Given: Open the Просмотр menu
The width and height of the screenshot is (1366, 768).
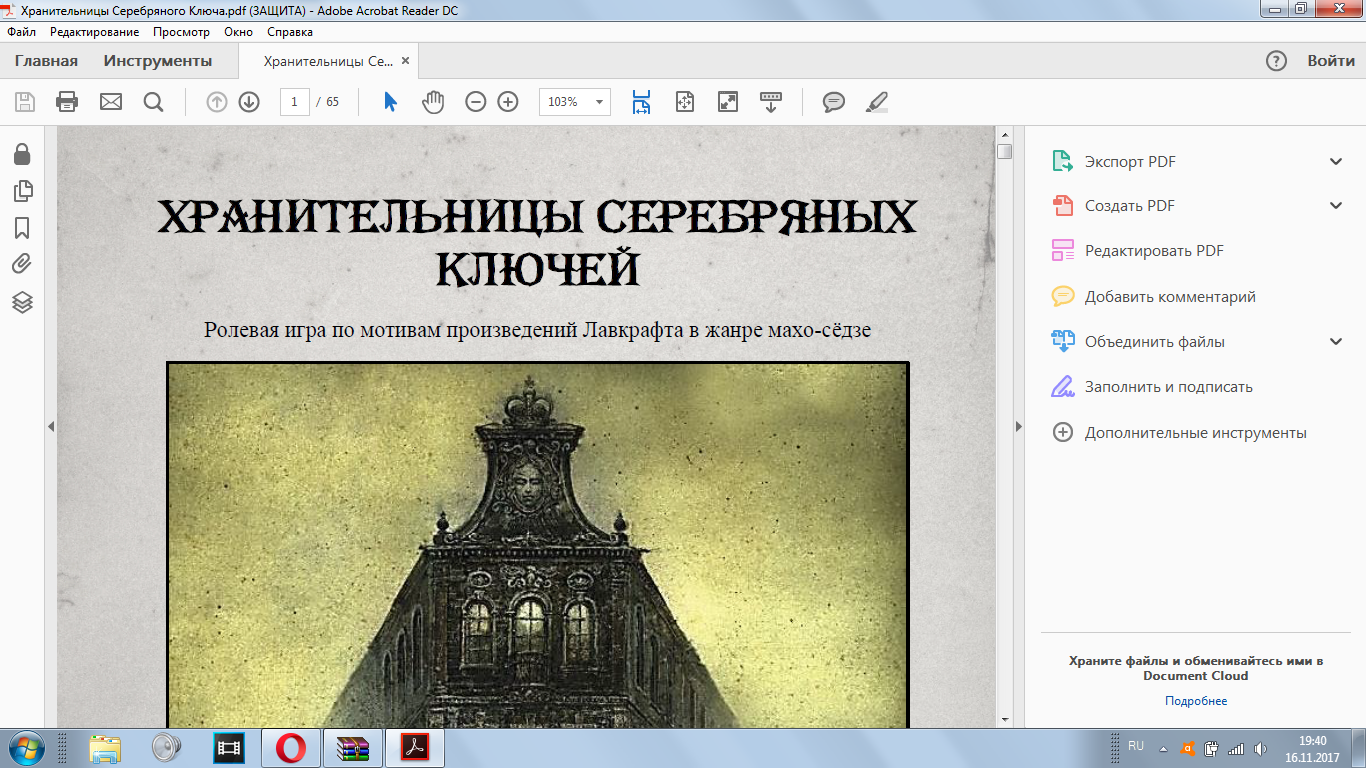Looking at the screenshot, I should pos(181,32).
